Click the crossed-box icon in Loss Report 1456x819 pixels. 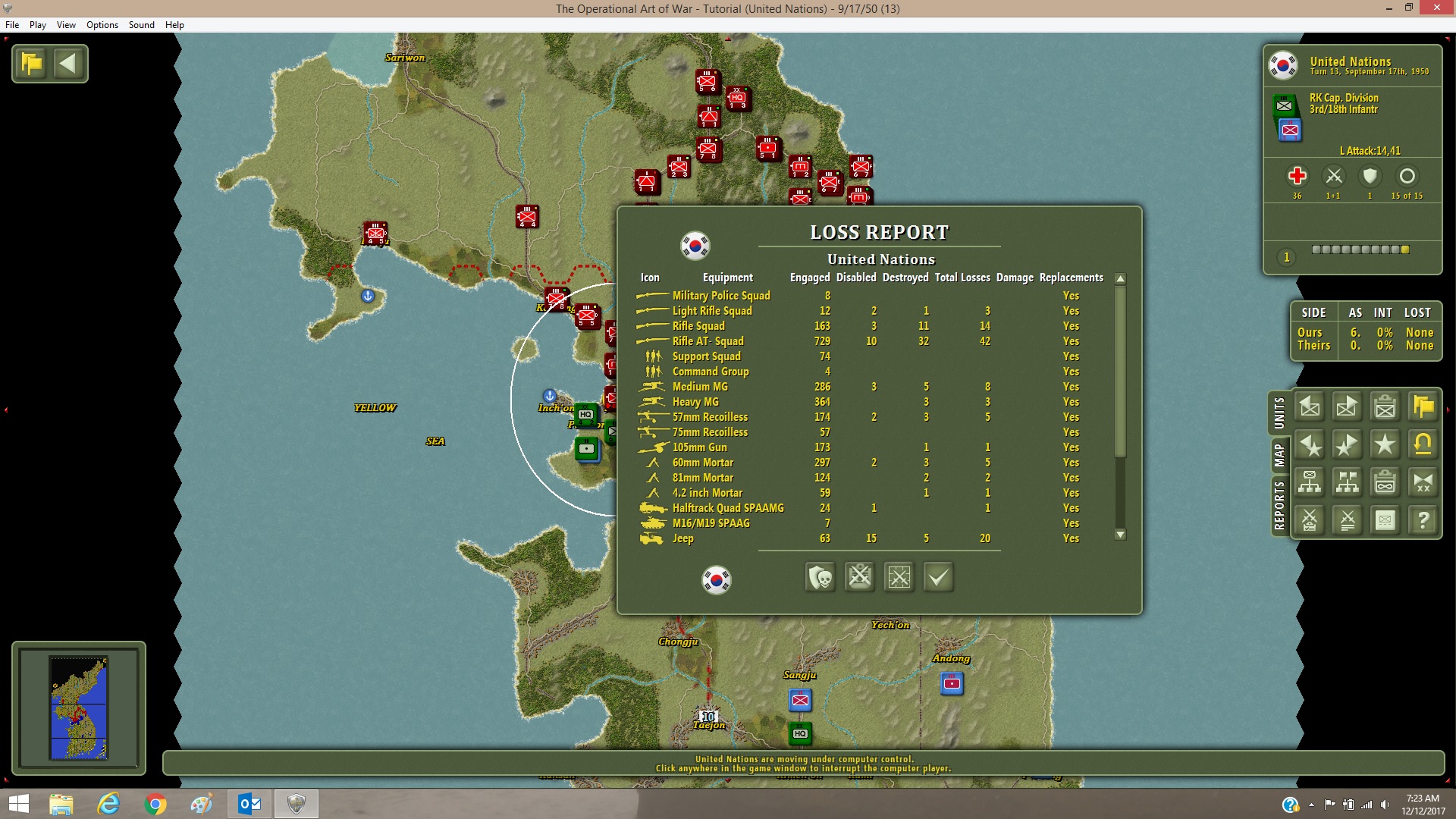pyautogui.click(x=899, y=577)
